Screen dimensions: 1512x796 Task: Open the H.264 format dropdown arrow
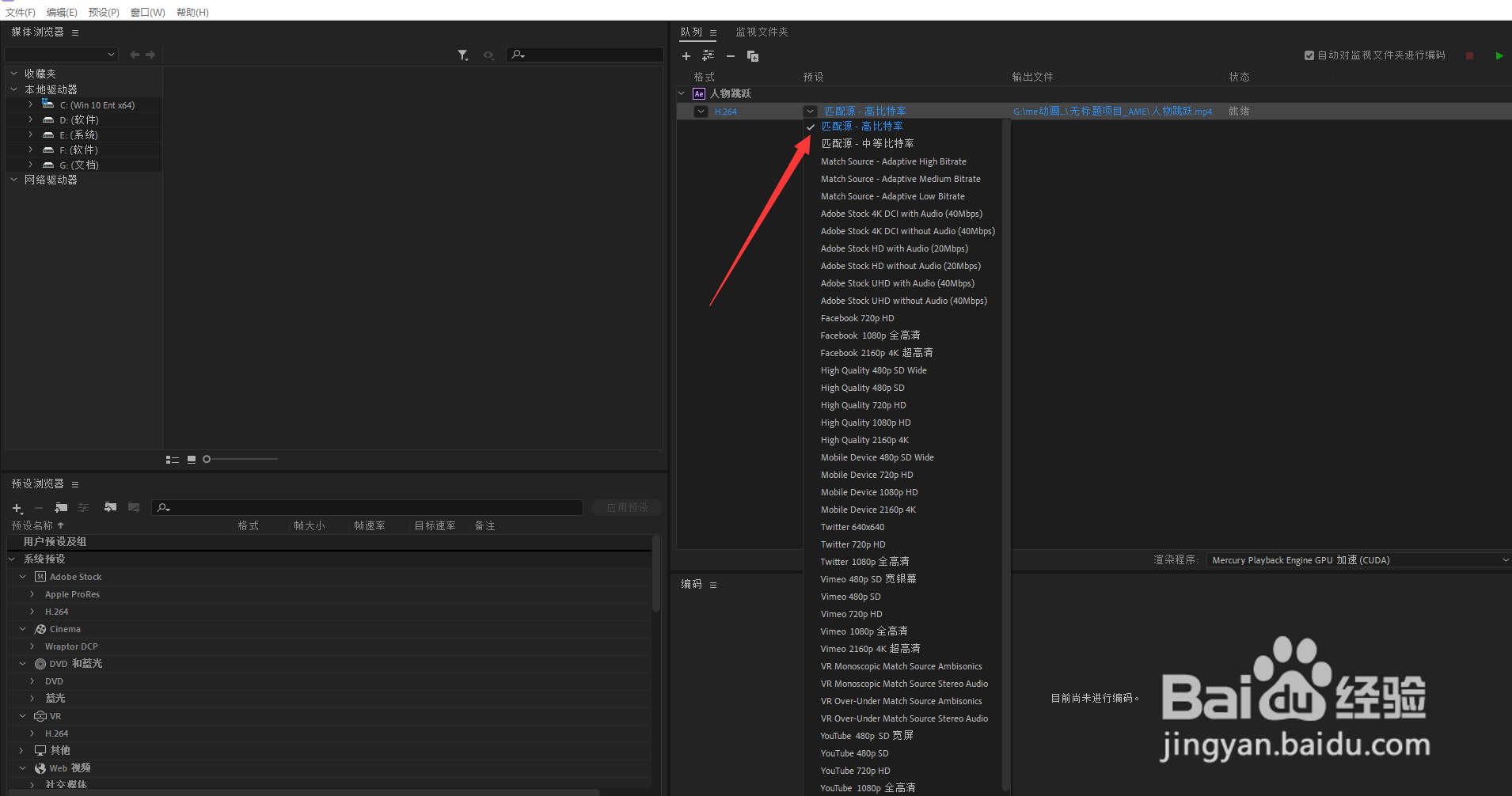pos(701,112)
